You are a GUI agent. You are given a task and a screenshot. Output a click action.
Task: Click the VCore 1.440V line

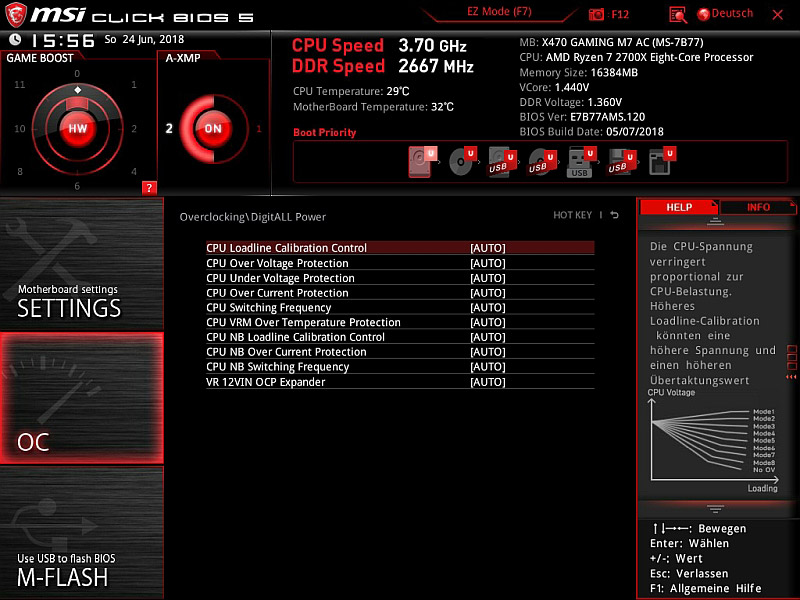(554, 87)
